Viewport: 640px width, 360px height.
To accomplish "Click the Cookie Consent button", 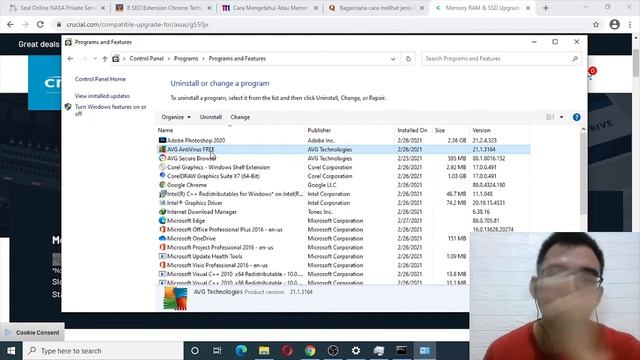I will point(32,333).
